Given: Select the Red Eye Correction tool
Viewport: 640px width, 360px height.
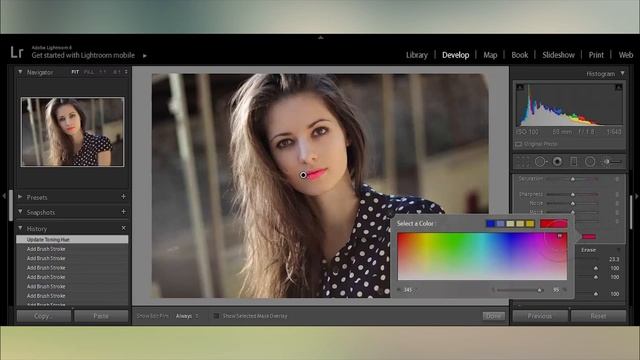Looking at the screenshot, I should (x=557, y=162).
